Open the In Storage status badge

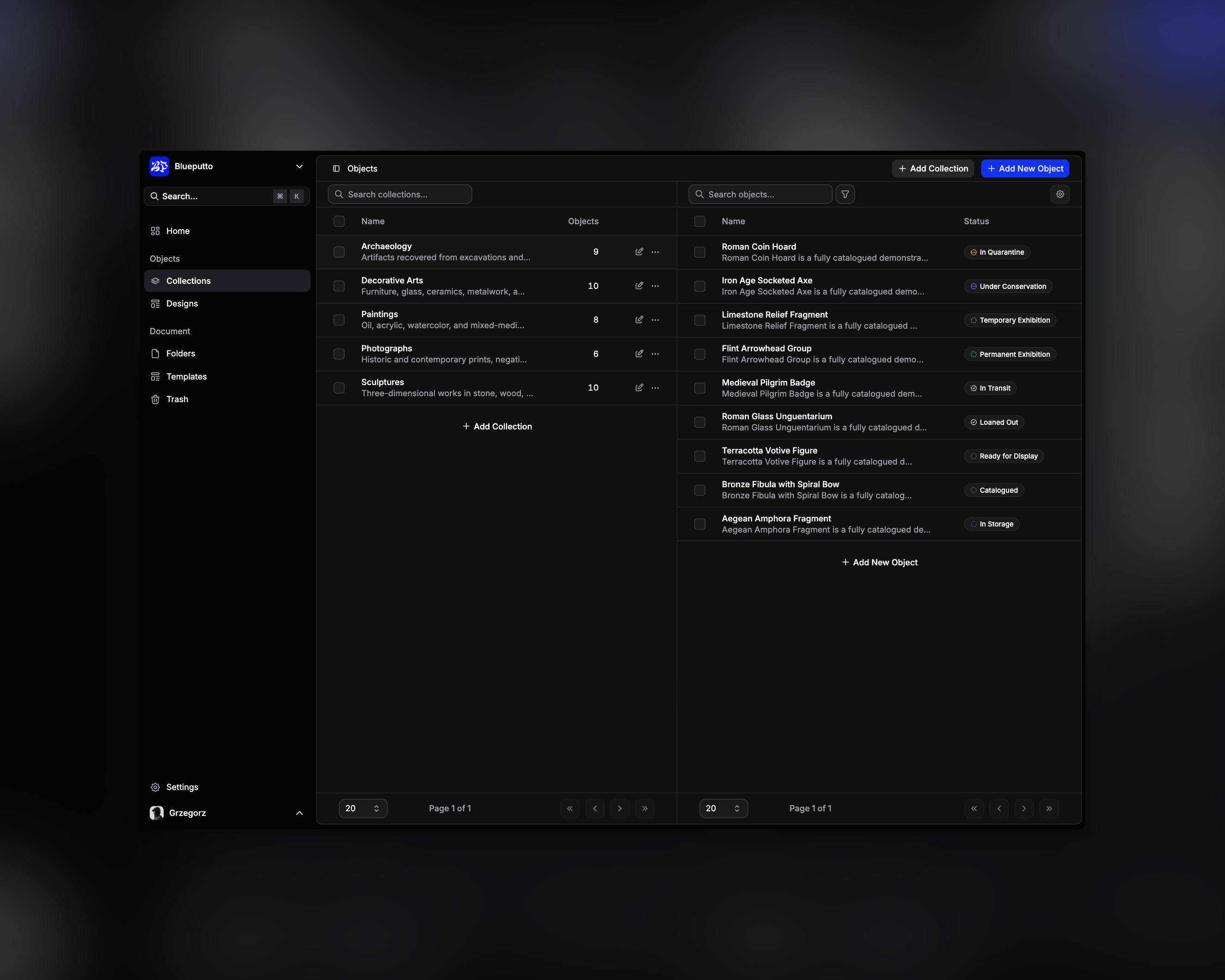(x=992, y=524)
